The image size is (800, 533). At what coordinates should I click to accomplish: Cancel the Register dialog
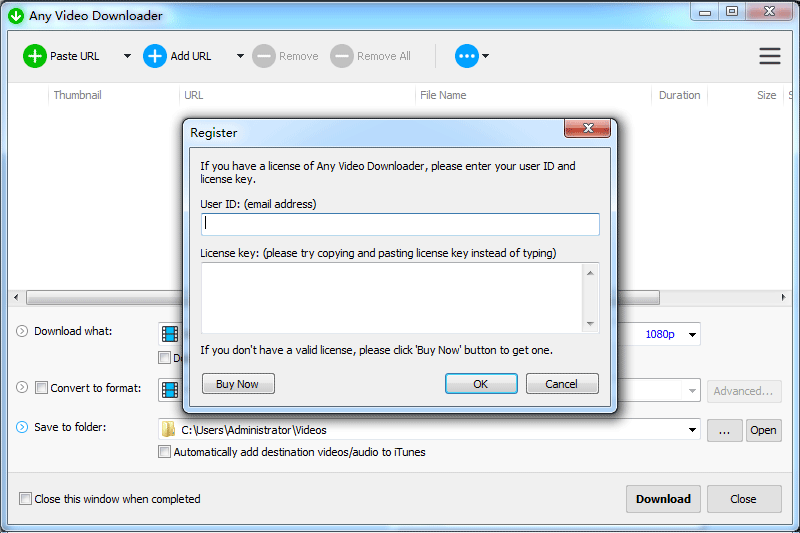click(x=562, y=384)
